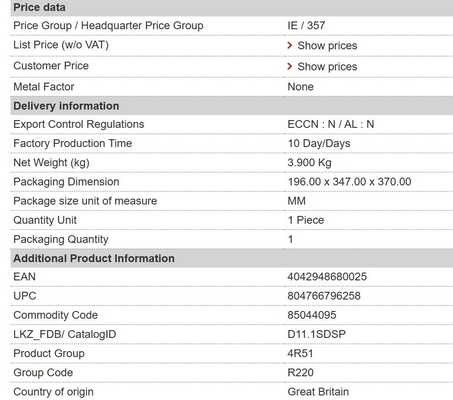The width and height of the screenshot is (453, 400).
Task: Open Show prices link for Customer Price
Action: pyautogui.click(x=327, y=67)
